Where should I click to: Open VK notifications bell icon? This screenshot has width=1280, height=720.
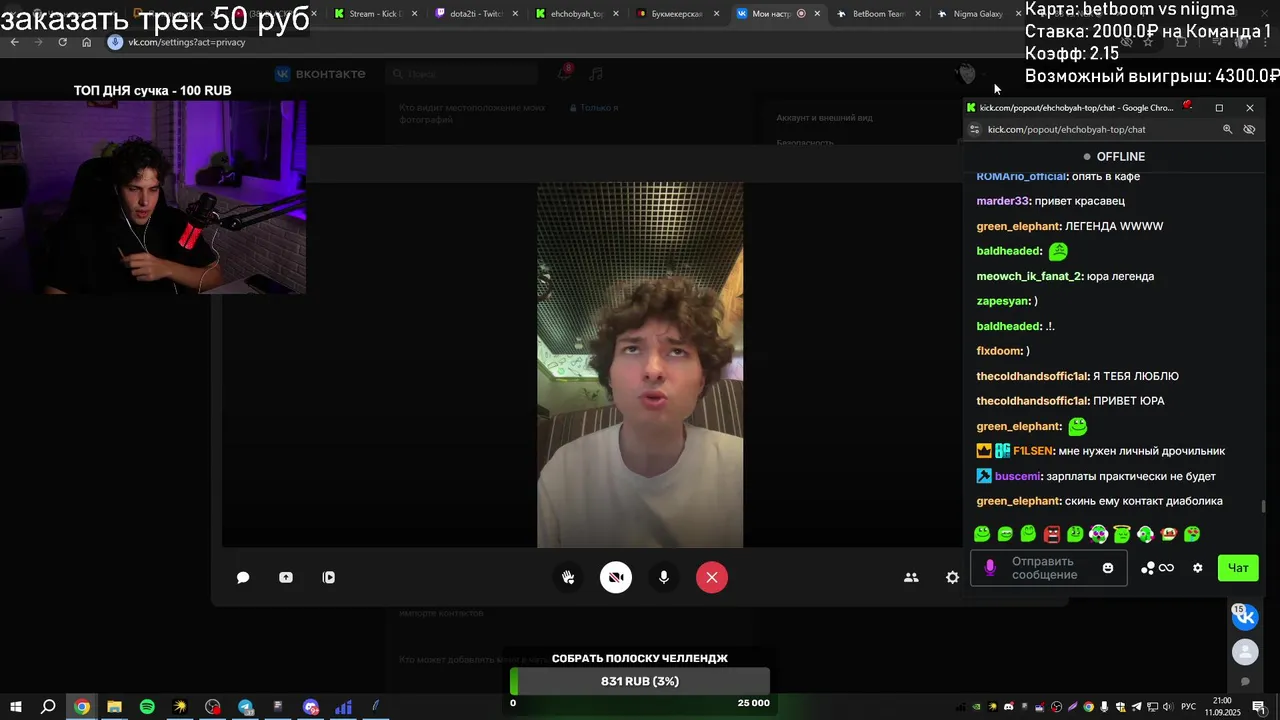[x=563, y=74]
